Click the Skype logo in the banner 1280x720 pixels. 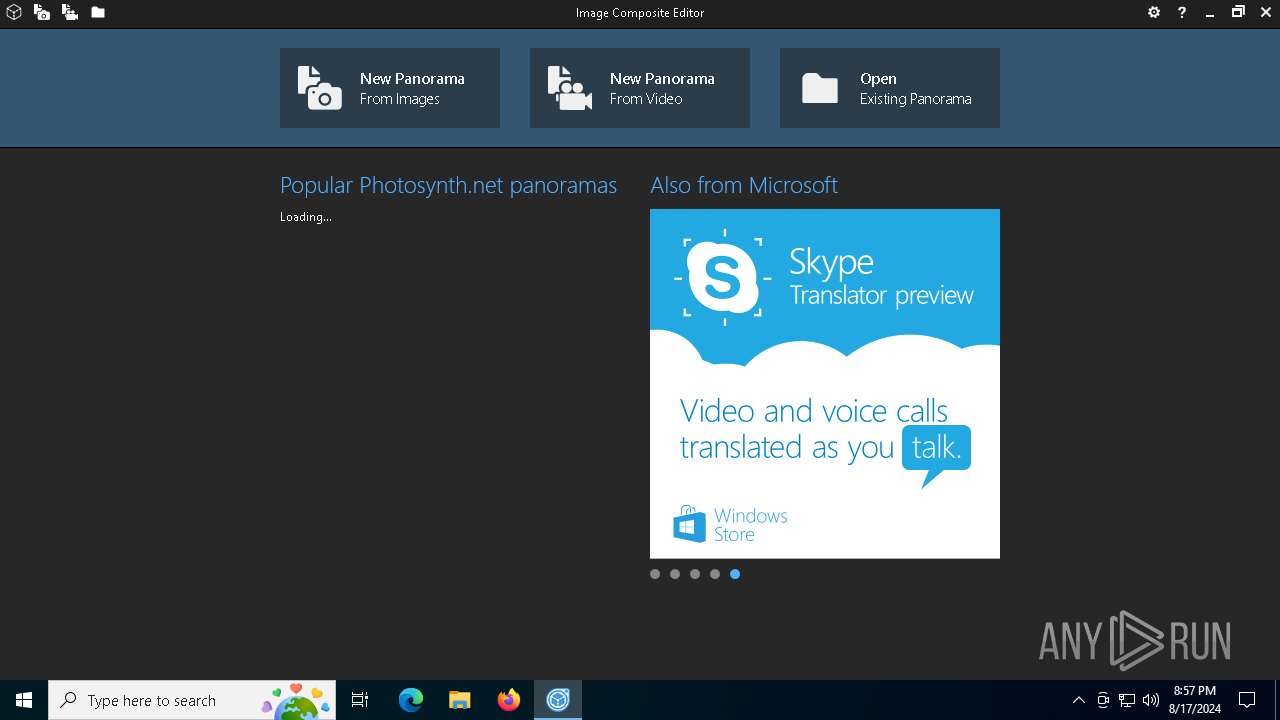point(722,276)
